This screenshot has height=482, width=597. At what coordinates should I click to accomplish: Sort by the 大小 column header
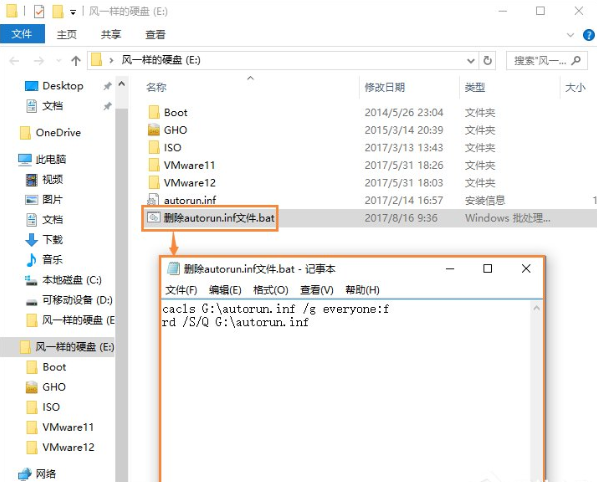tap(575, 88)
